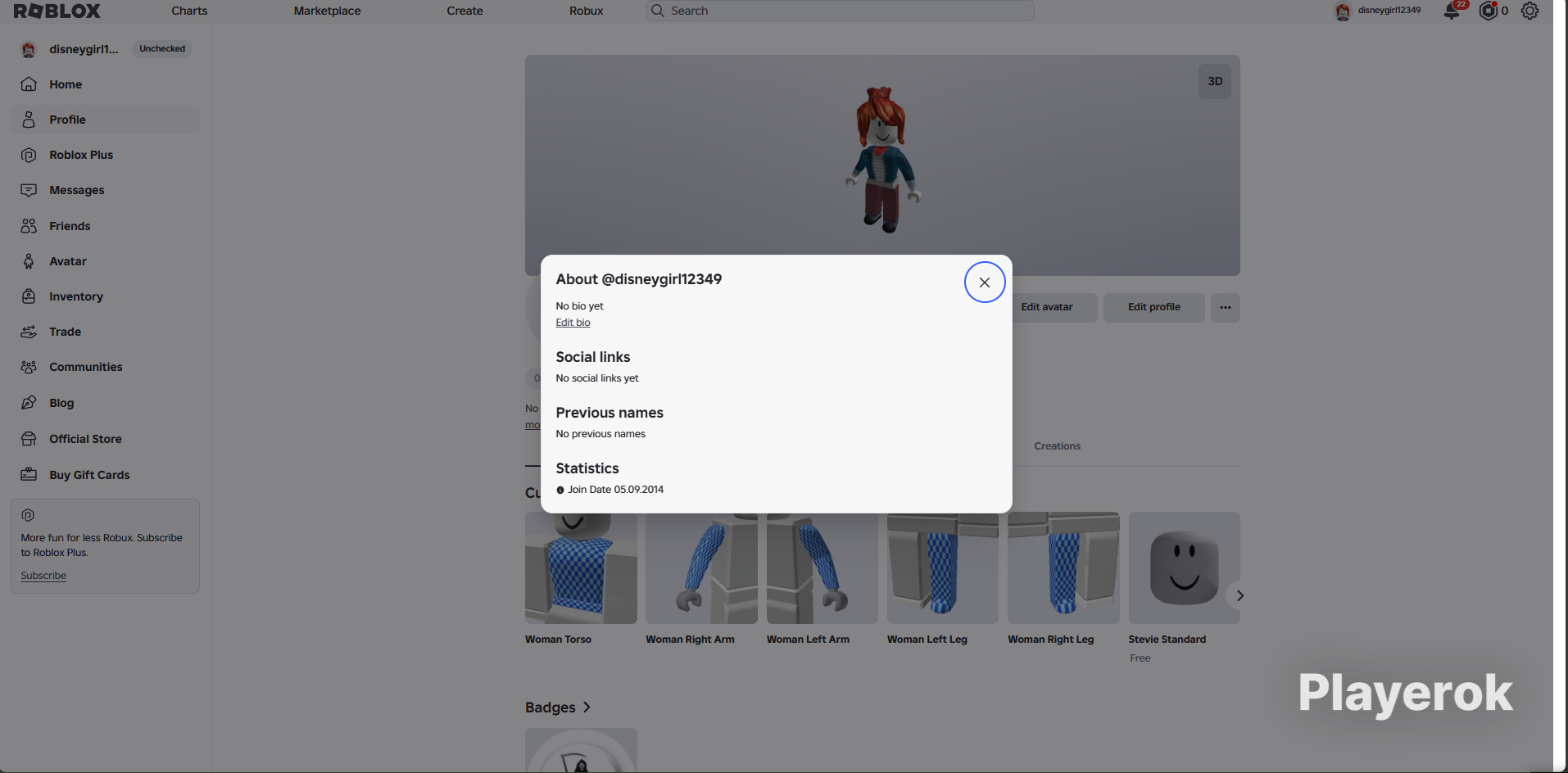Viewport: 1568px width, 773px height.
Task: Toggle the 3D avatar view
Action: click(1215, 82)
